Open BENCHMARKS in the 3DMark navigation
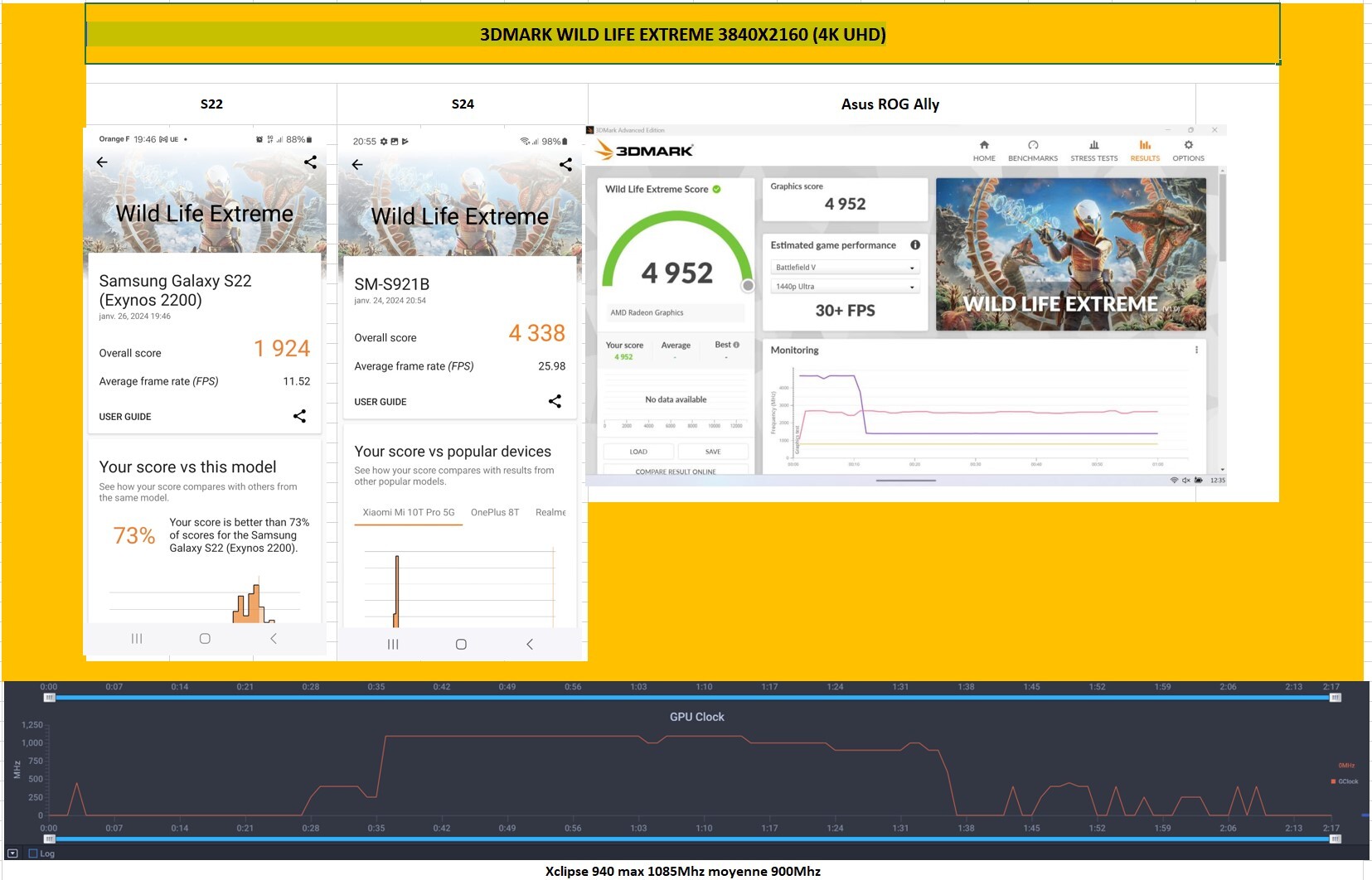 tap(1033, 151)
